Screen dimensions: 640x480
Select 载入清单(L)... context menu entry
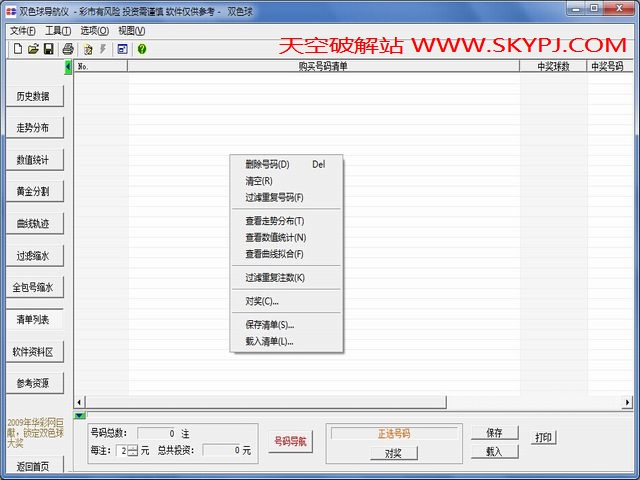(269, 341)
